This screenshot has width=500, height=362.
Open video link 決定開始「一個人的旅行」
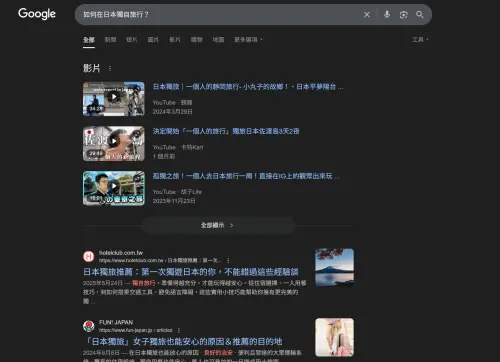(226, 131)
